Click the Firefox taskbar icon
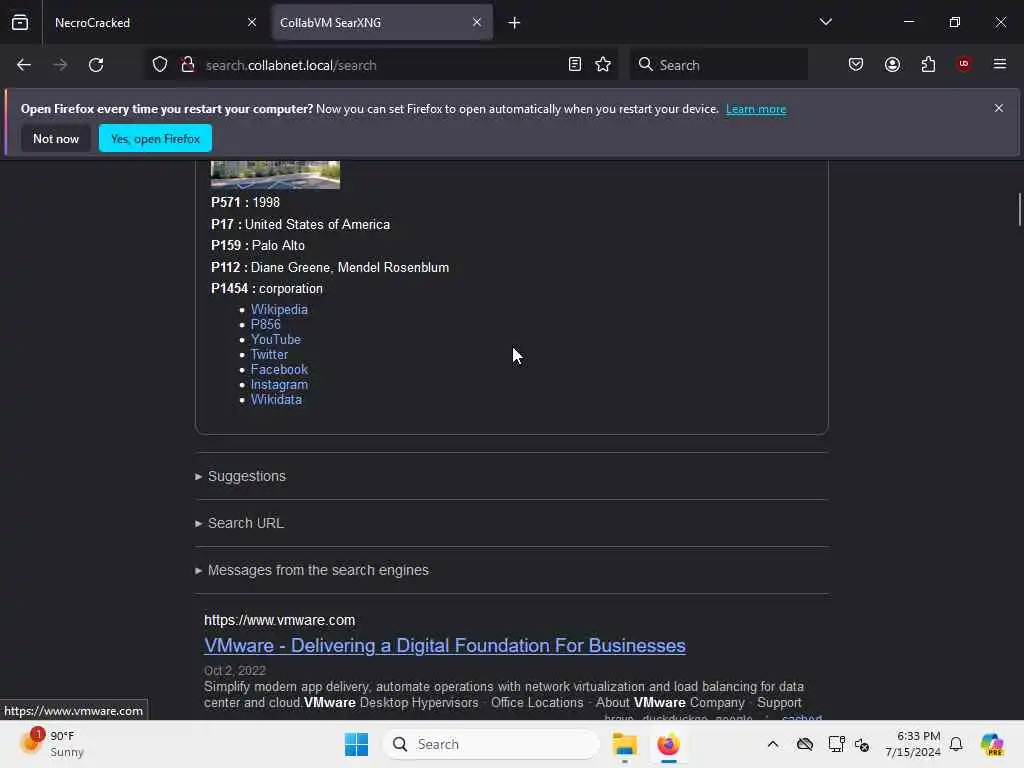1024x768 pixels. pyautogui.click(x=668, y=744)
